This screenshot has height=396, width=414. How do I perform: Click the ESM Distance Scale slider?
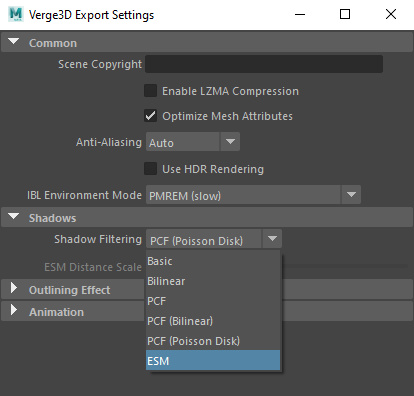pyautogui.click(x=345, y=266)
